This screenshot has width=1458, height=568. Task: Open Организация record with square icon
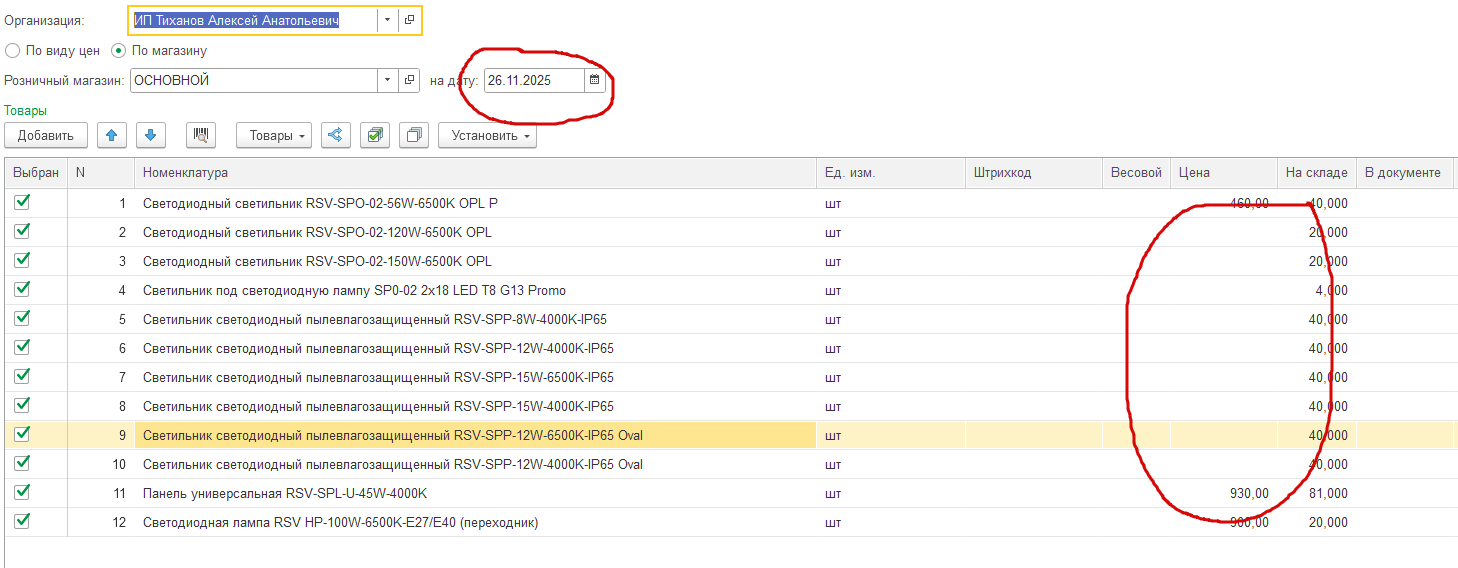click(x=409, y=20)
